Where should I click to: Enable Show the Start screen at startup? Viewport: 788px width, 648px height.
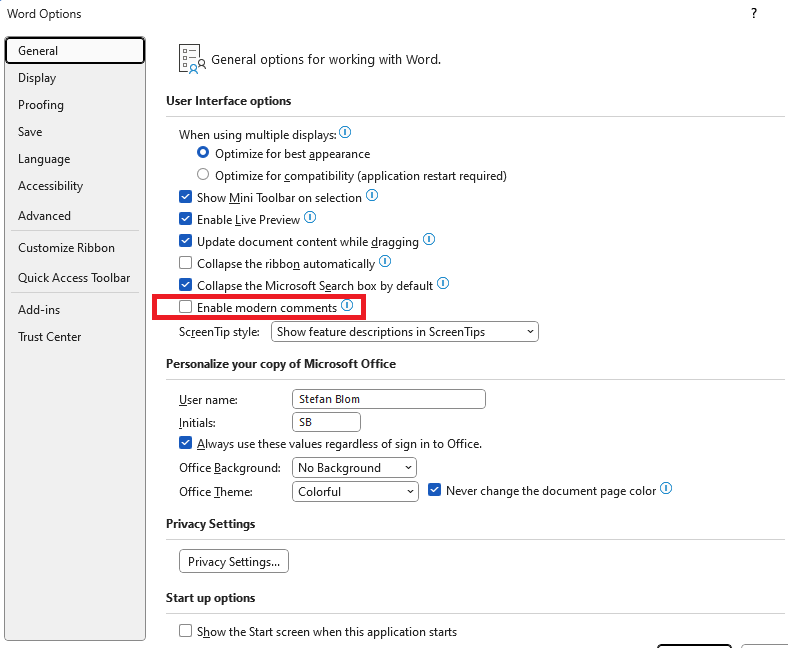(185, 631)
